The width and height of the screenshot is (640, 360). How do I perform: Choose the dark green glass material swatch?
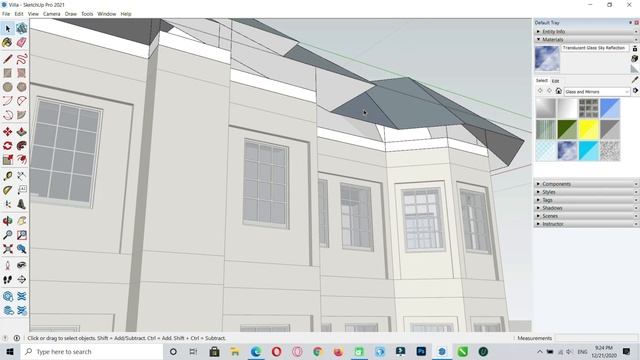tap(567, 129)
